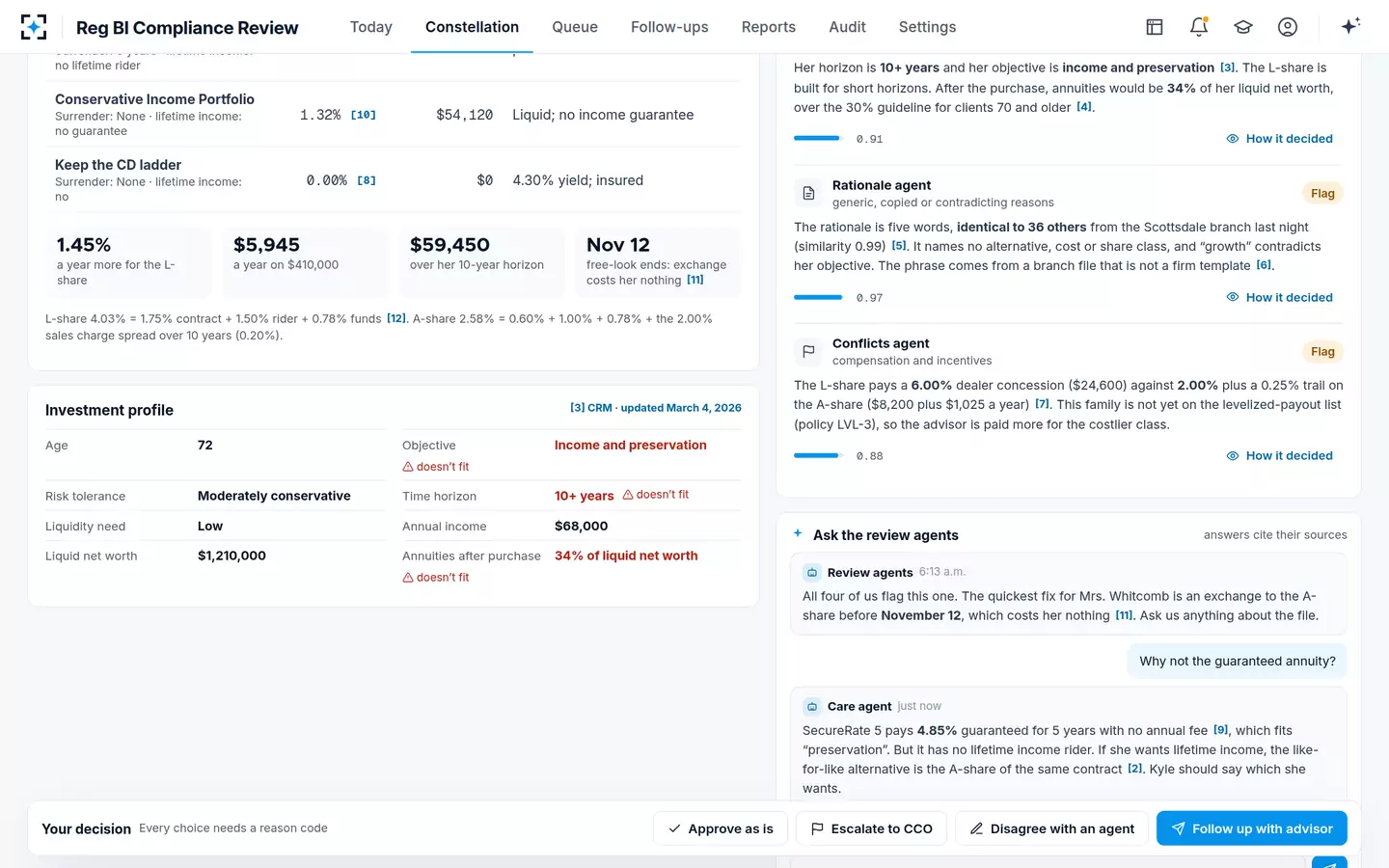
Task: Choose Disagree with an agent
Action: tap(1052, 828)
